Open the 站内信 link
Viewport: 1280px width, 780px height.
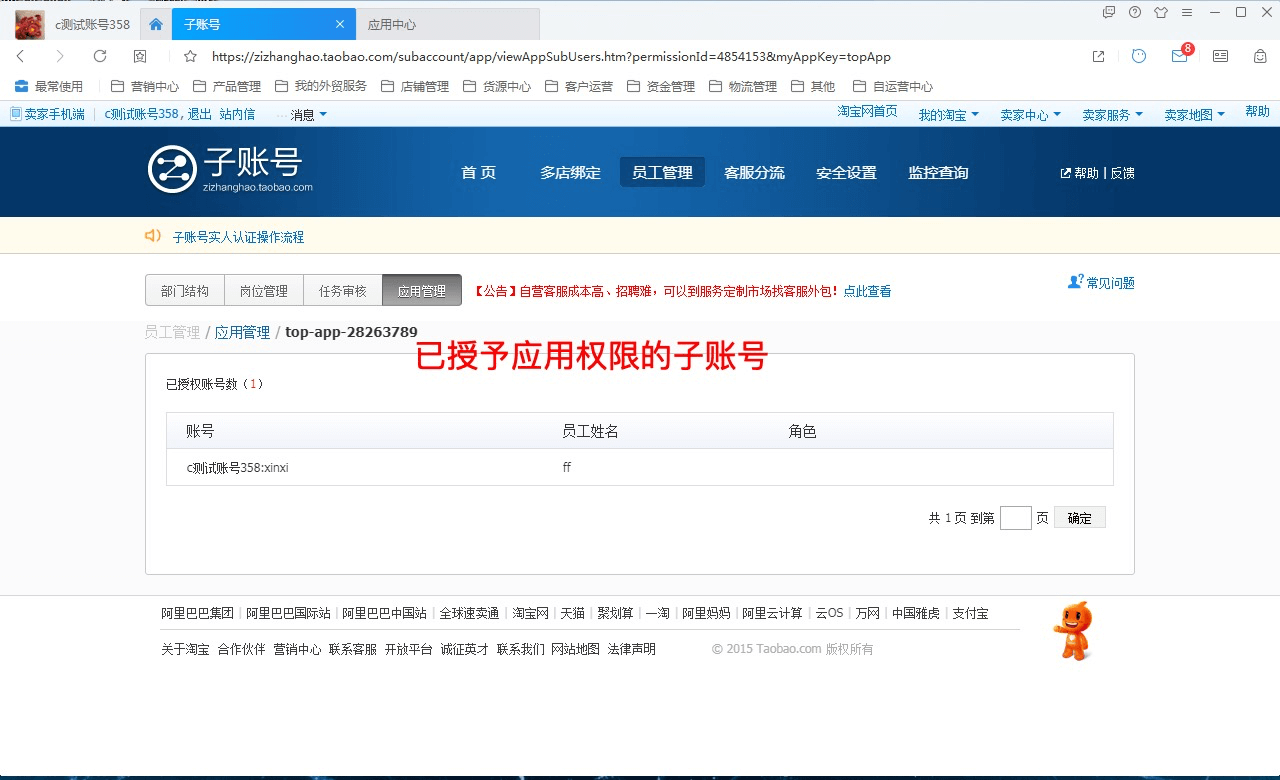point(238,114)
